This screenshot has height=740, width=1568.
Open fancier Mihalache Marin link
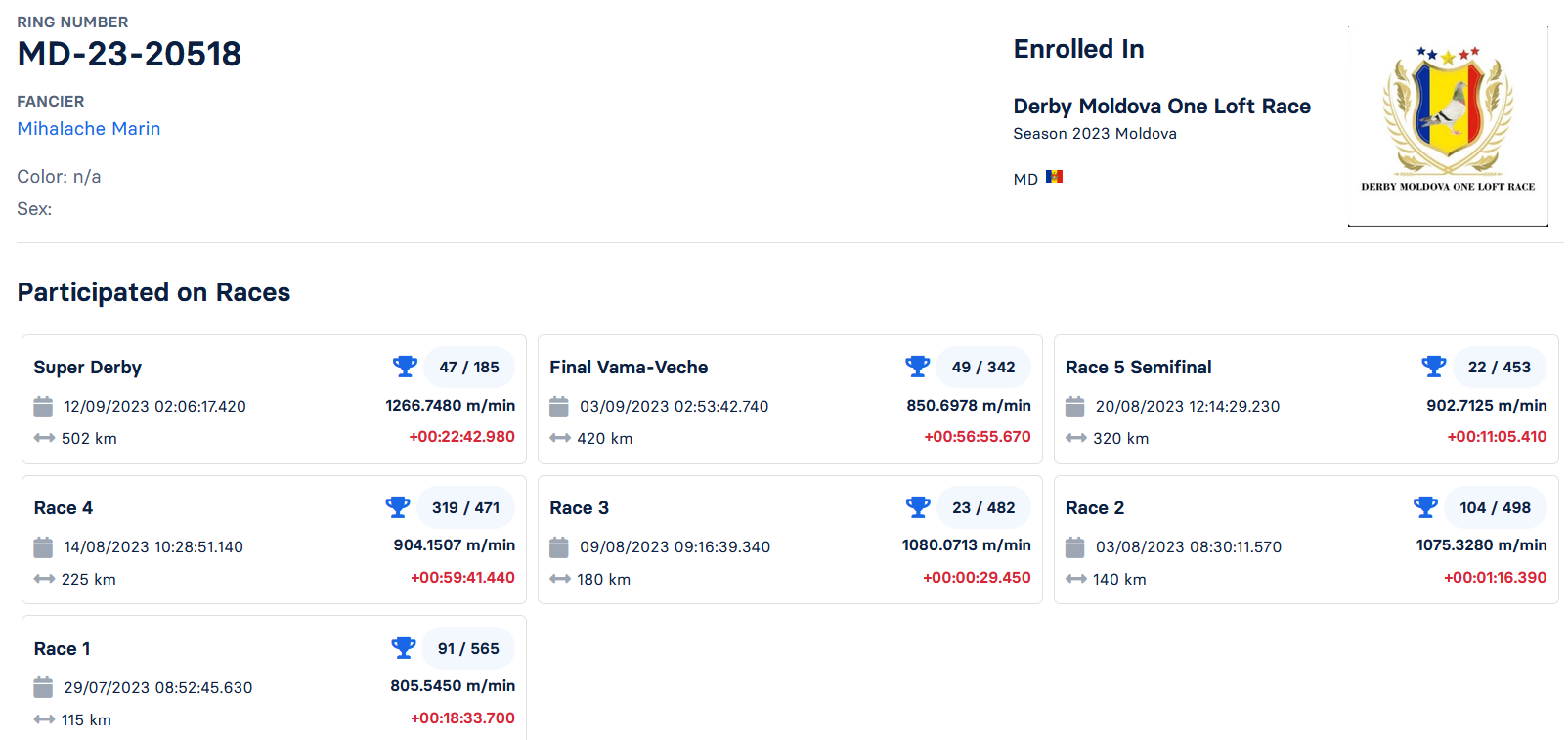click(x=89, y=129)
